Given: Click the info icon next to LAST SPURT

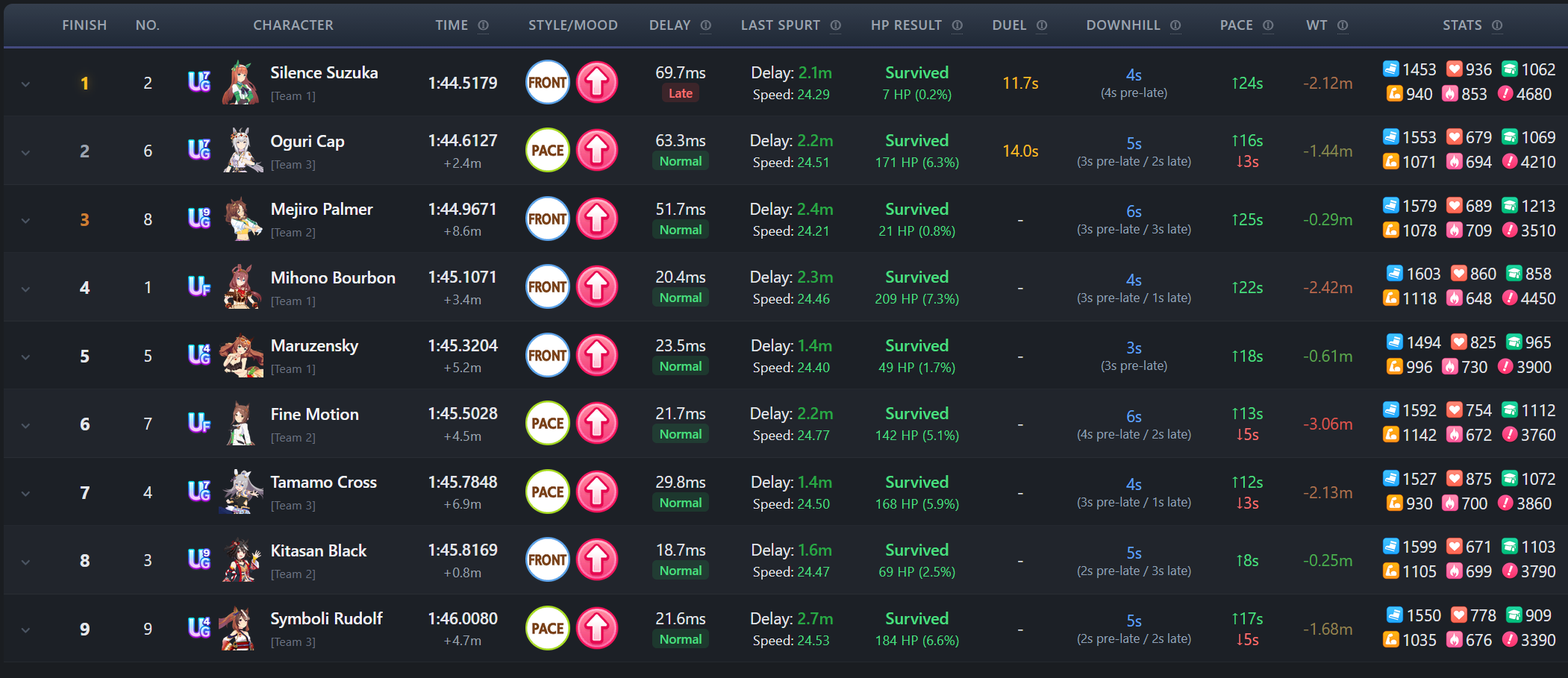Looking at the screenshot, I should click(x=836, y=25).
